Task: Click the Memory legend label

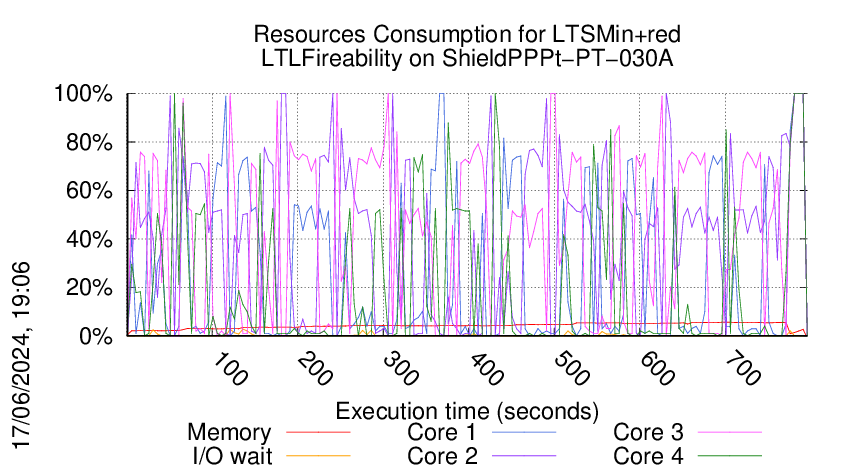Action: click(229, 433)
